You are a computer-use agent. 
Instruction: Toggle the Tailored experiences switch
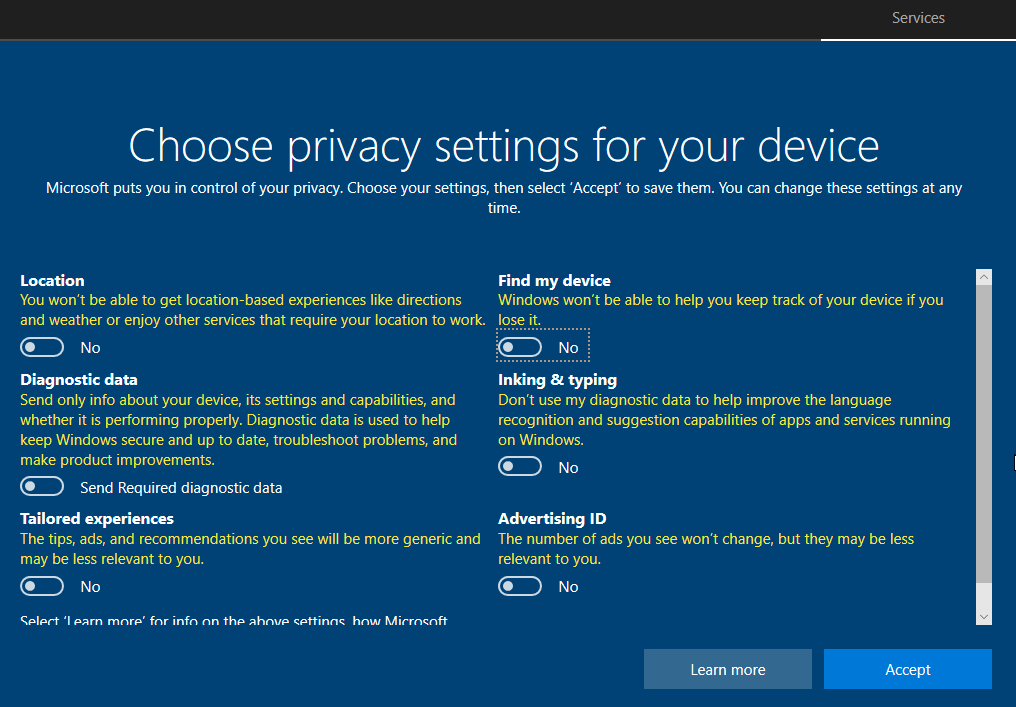(x=42, y=586)
